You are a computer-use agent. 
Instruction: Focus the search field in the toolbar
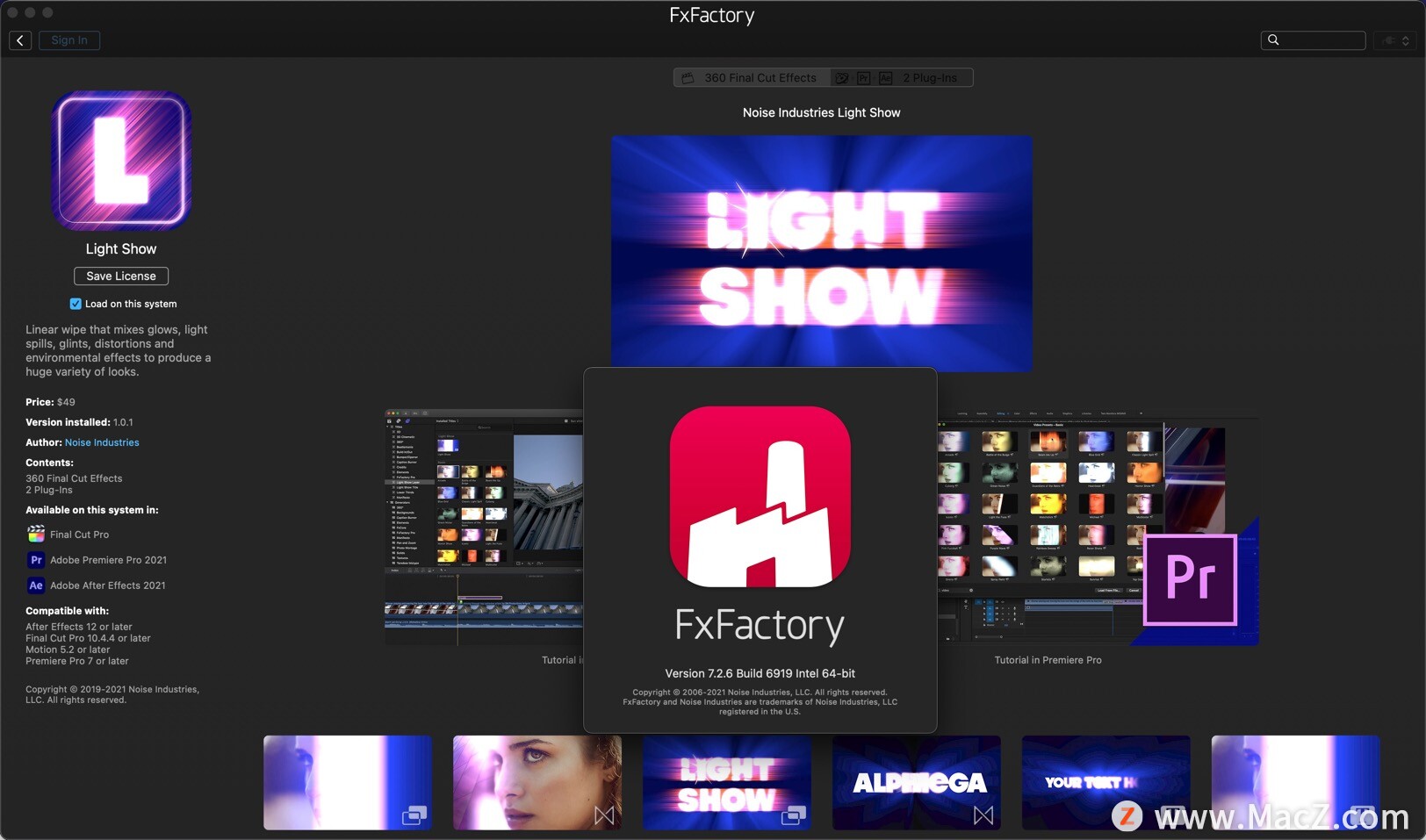tap(1313, 40)
